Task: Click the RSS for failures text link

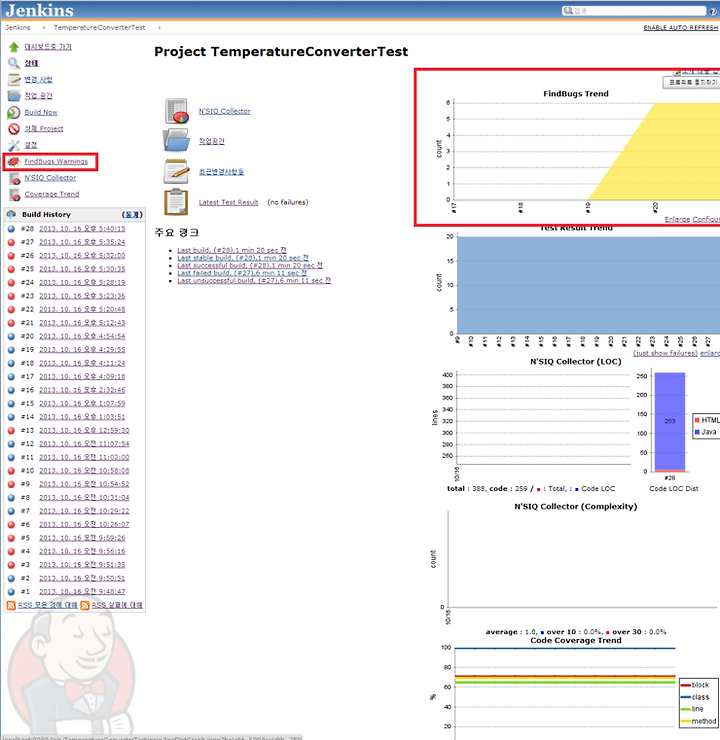Action: tap(117, 605)
